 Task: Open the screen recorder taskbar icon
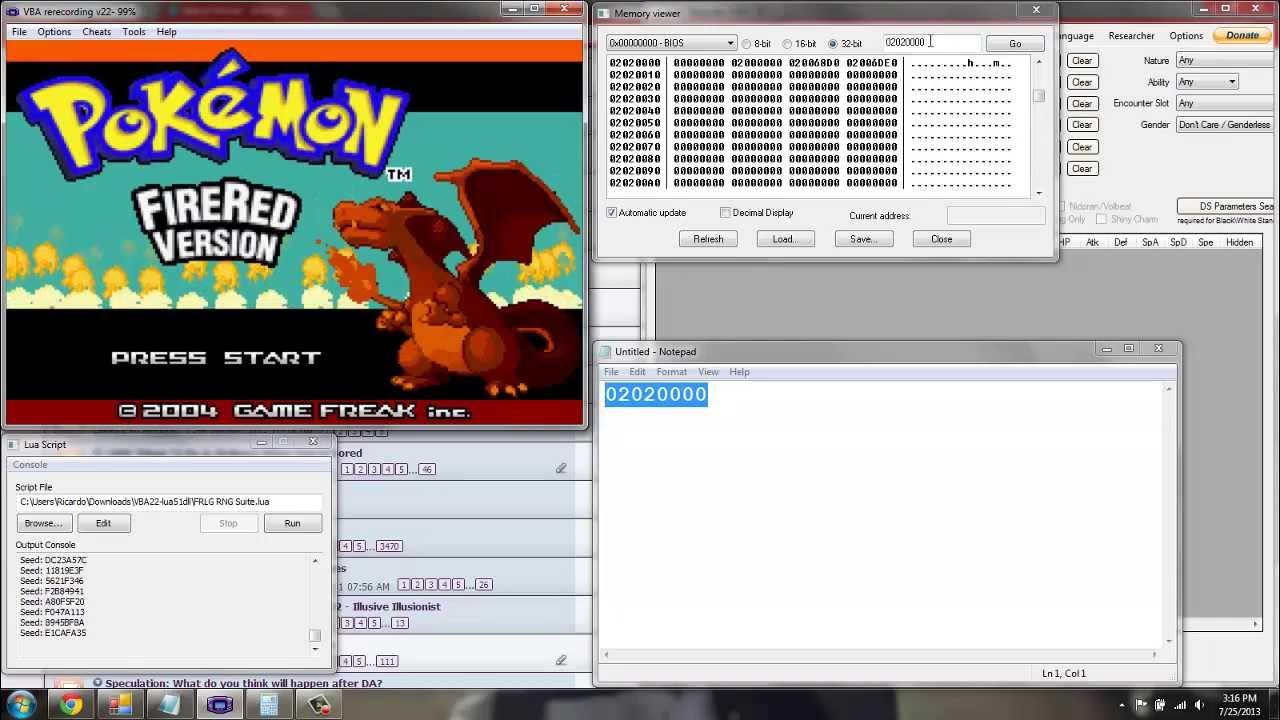(x=319, y=704)
